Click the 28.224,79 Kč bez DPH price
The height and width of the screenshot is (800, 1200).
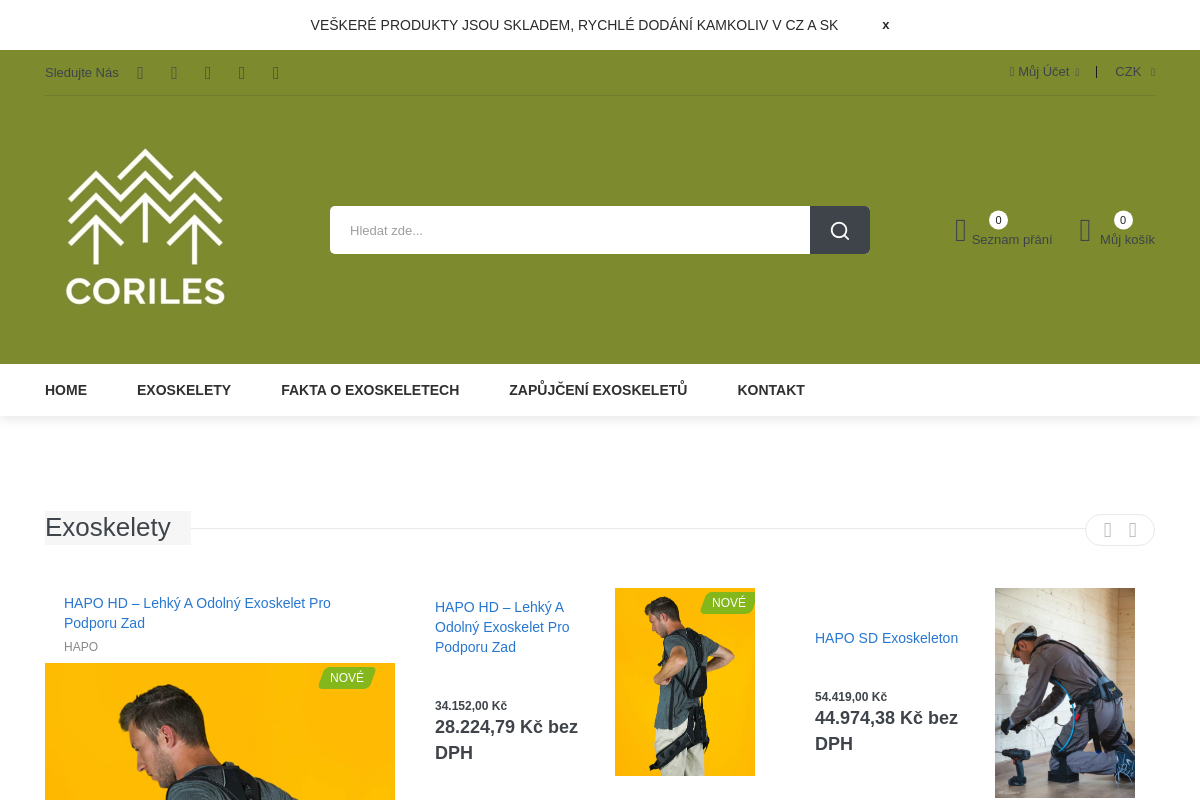coord(506,740)
